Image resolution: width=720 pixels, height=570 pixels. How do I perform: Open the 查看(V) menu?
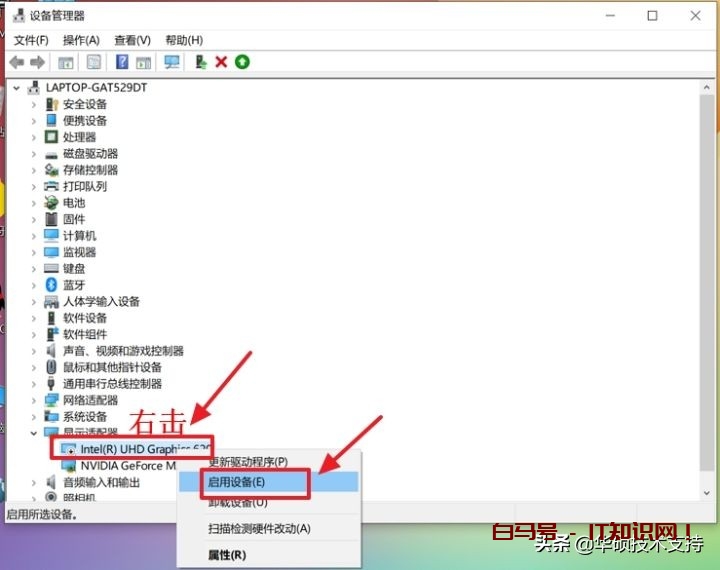tap(132, 40)
